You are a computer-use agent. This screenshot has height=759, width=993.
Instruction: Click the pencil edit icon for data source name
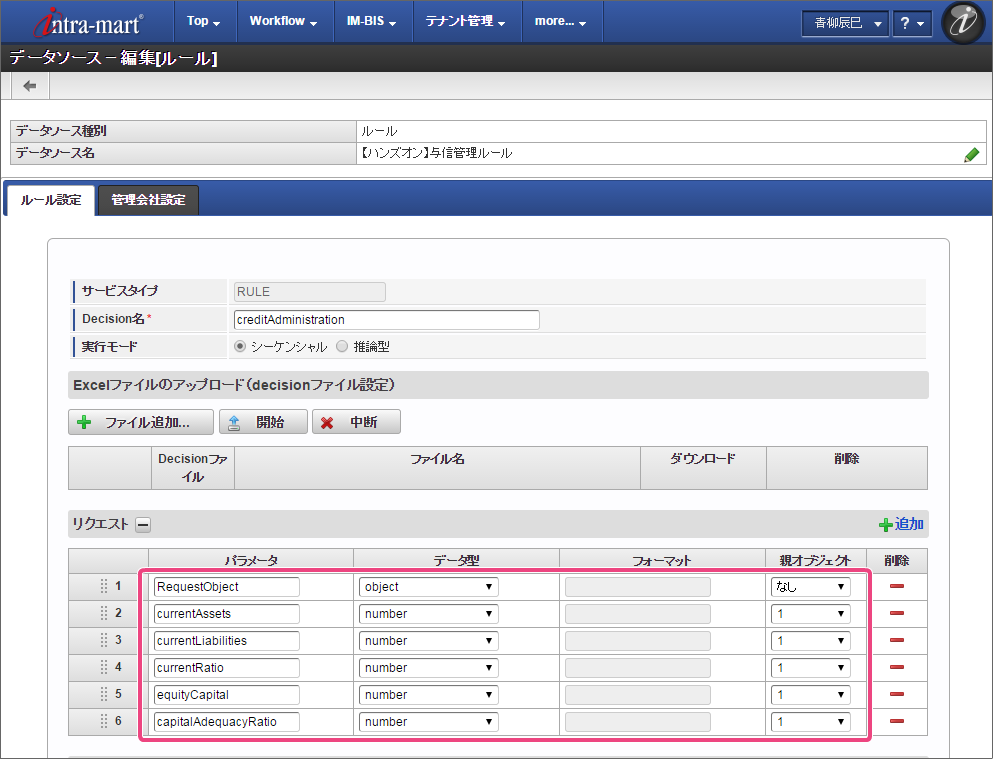coord(971,154)
